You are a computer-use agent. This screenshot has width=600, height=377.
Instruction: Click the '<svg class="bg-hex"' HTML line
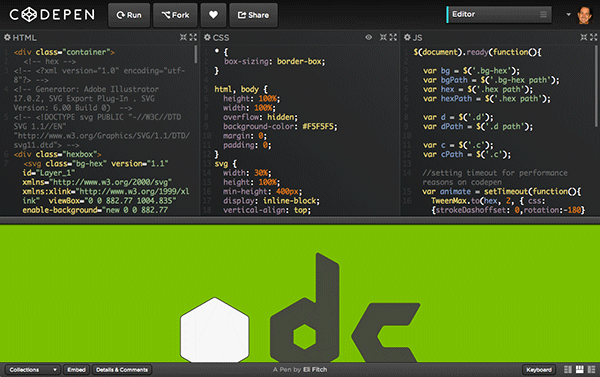pyautogui.click(x=96, y=164)
